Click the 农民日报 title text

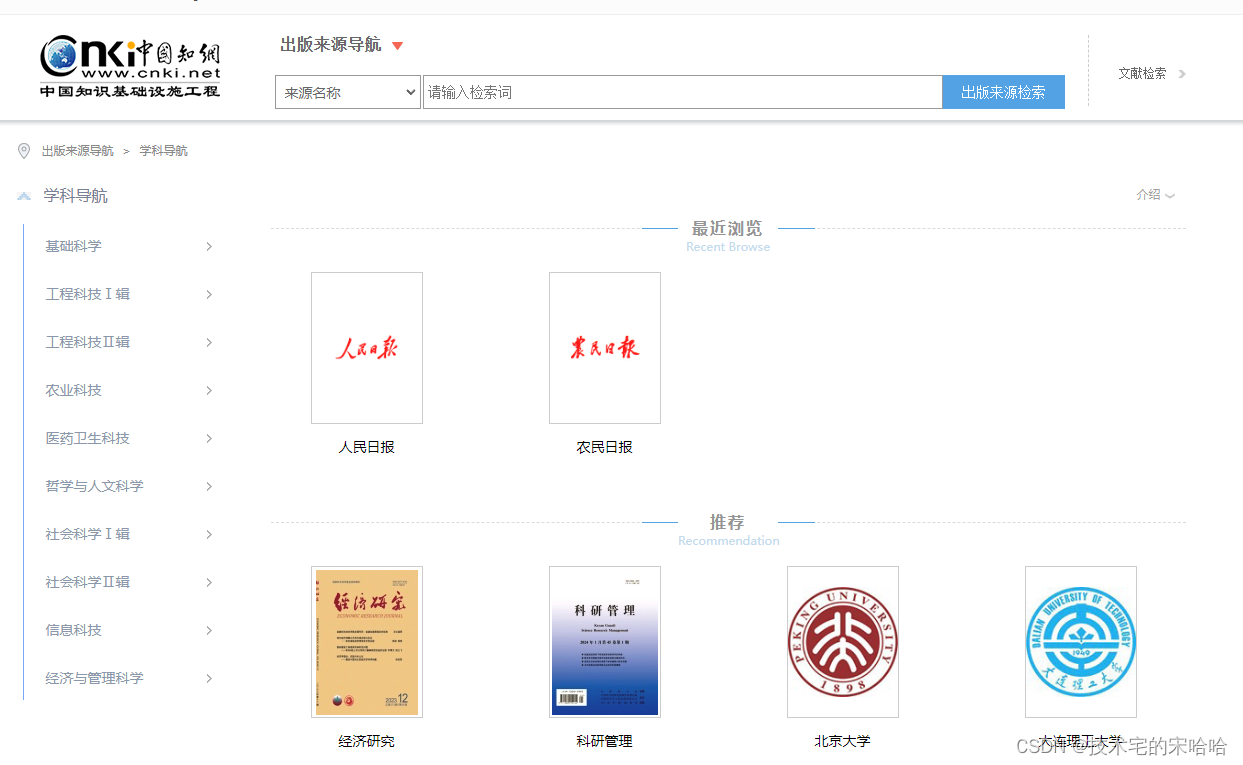[605, 447]
